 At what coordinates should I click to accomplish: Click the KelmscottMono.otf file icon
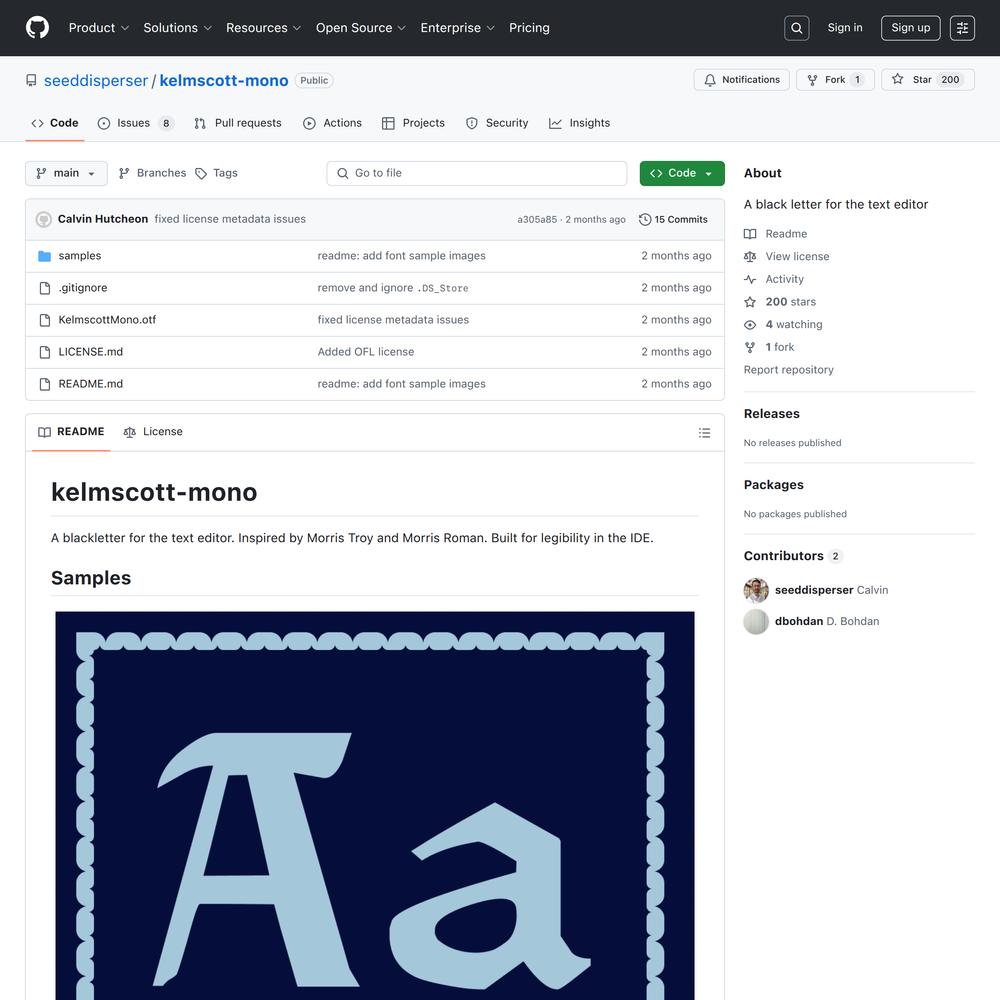pos(45,320)
